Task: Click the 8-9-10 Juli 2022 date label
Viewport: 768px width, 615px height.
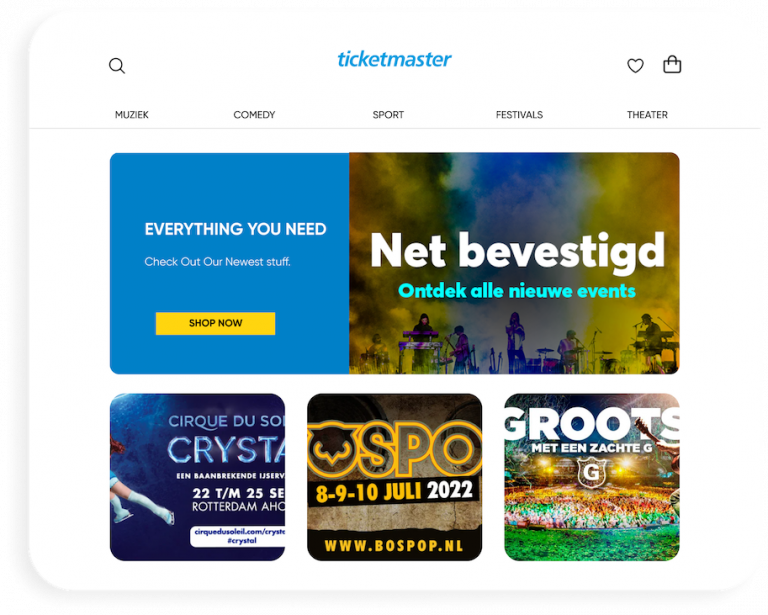Action: click(394, 491)
